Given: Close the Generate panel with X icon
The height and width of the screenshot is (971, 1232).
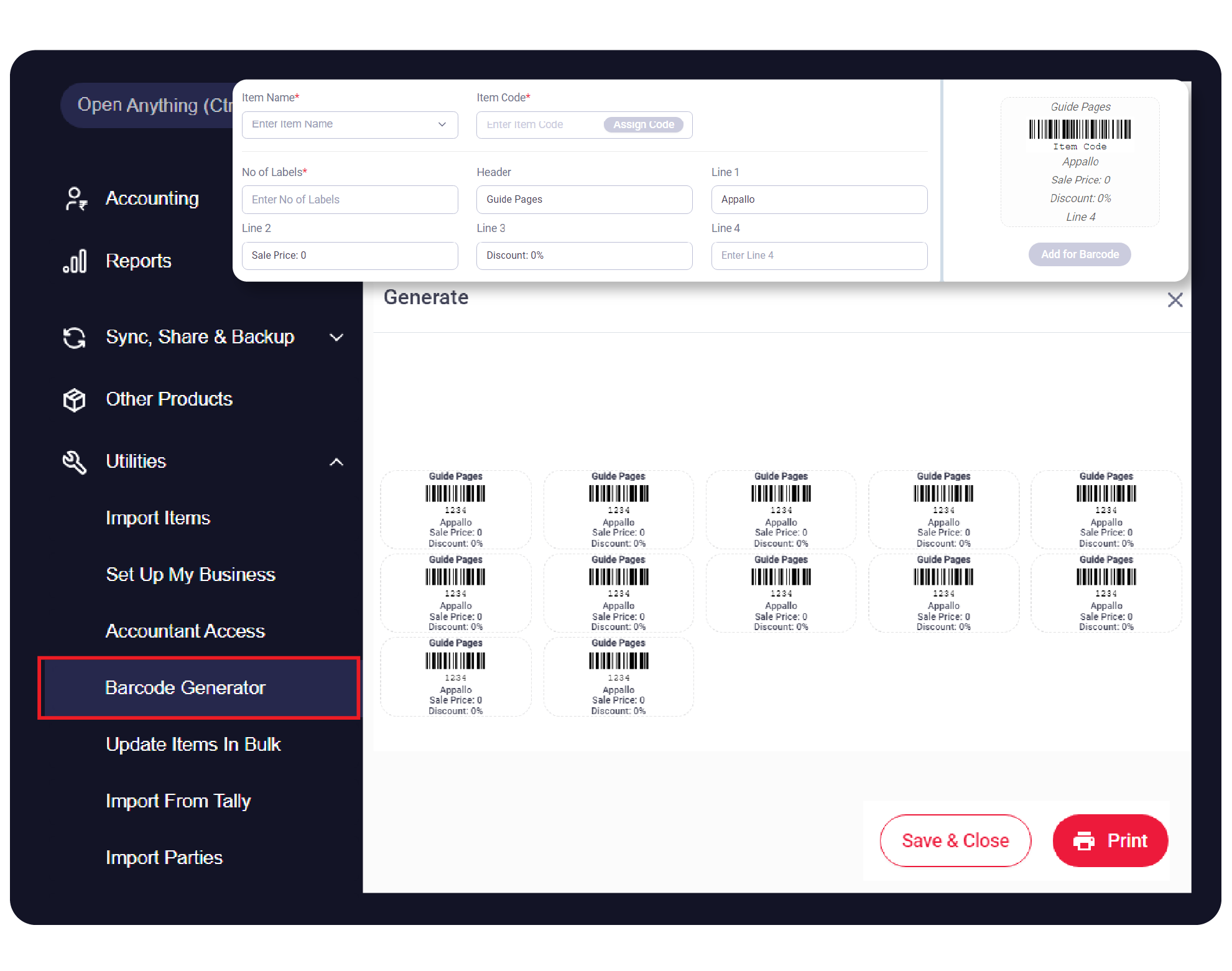Looking at the screenshot, I should click(x=1175, y=300).
